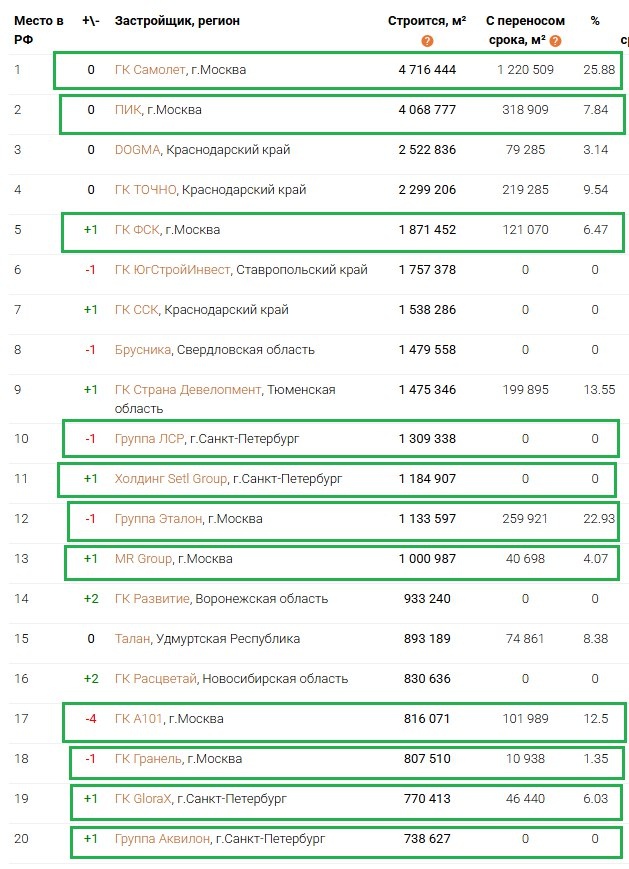Open the Группа ЛСР developer link
Image resolution: width=629 pixels, height=869 pixels.
point(149,438)
